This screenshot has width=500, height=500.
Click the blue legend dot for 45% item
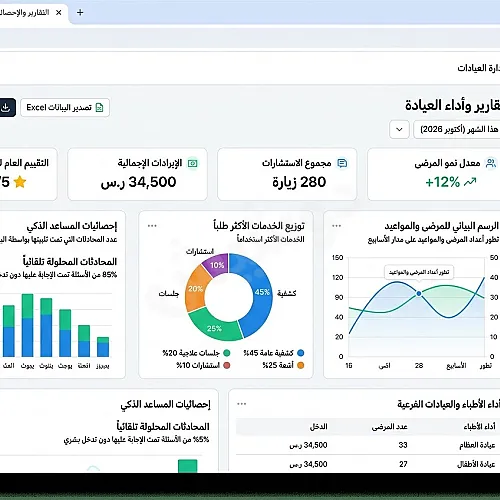[300, 353]
